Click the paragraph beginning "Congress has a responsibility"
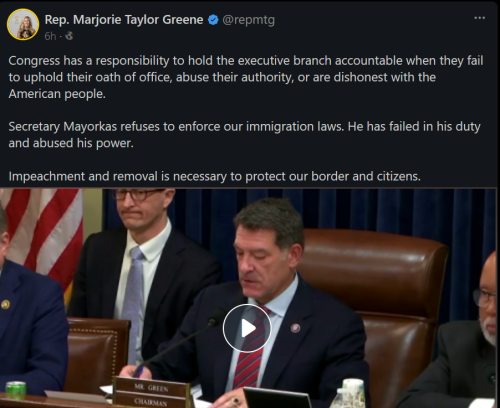The image size is (500, 408). pos(246,77)
